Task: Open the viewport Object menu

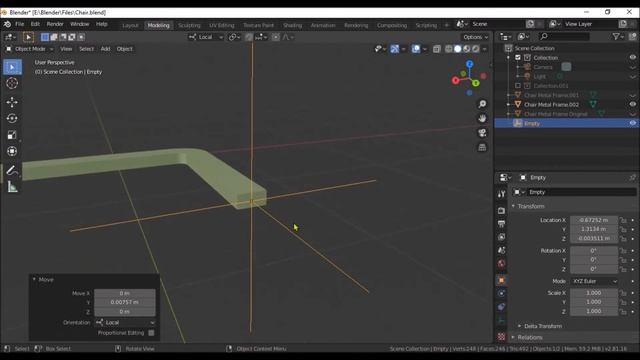Action: pos(124,49)
